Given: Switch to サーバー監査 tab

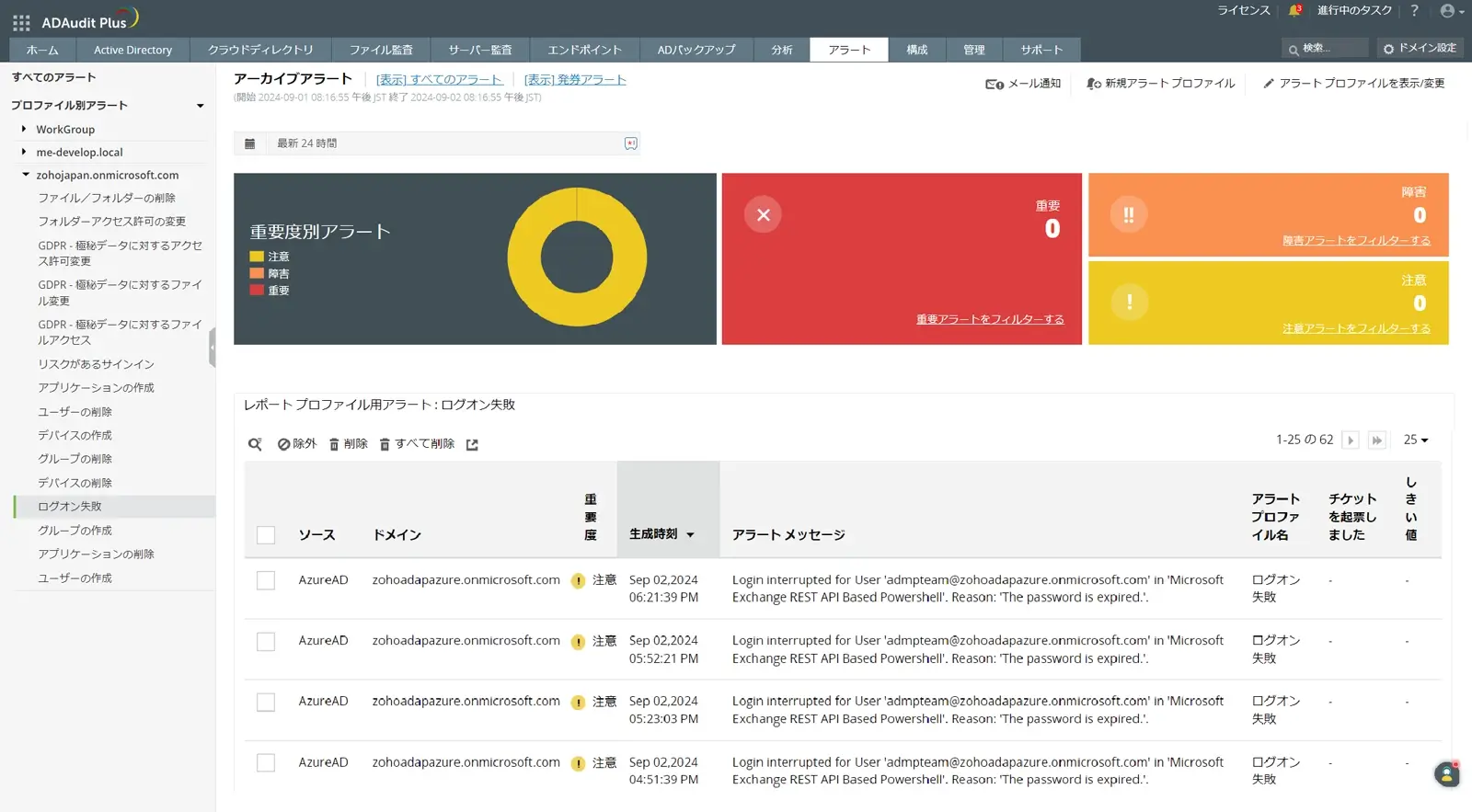Looking at the screenshot, I should click(x=480, y=50).
